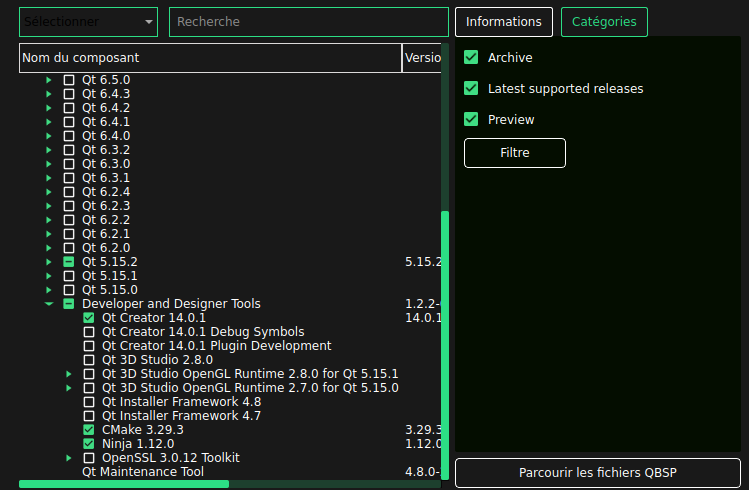Click version 3.29.3 in CMake row

(x=423, y=430)
